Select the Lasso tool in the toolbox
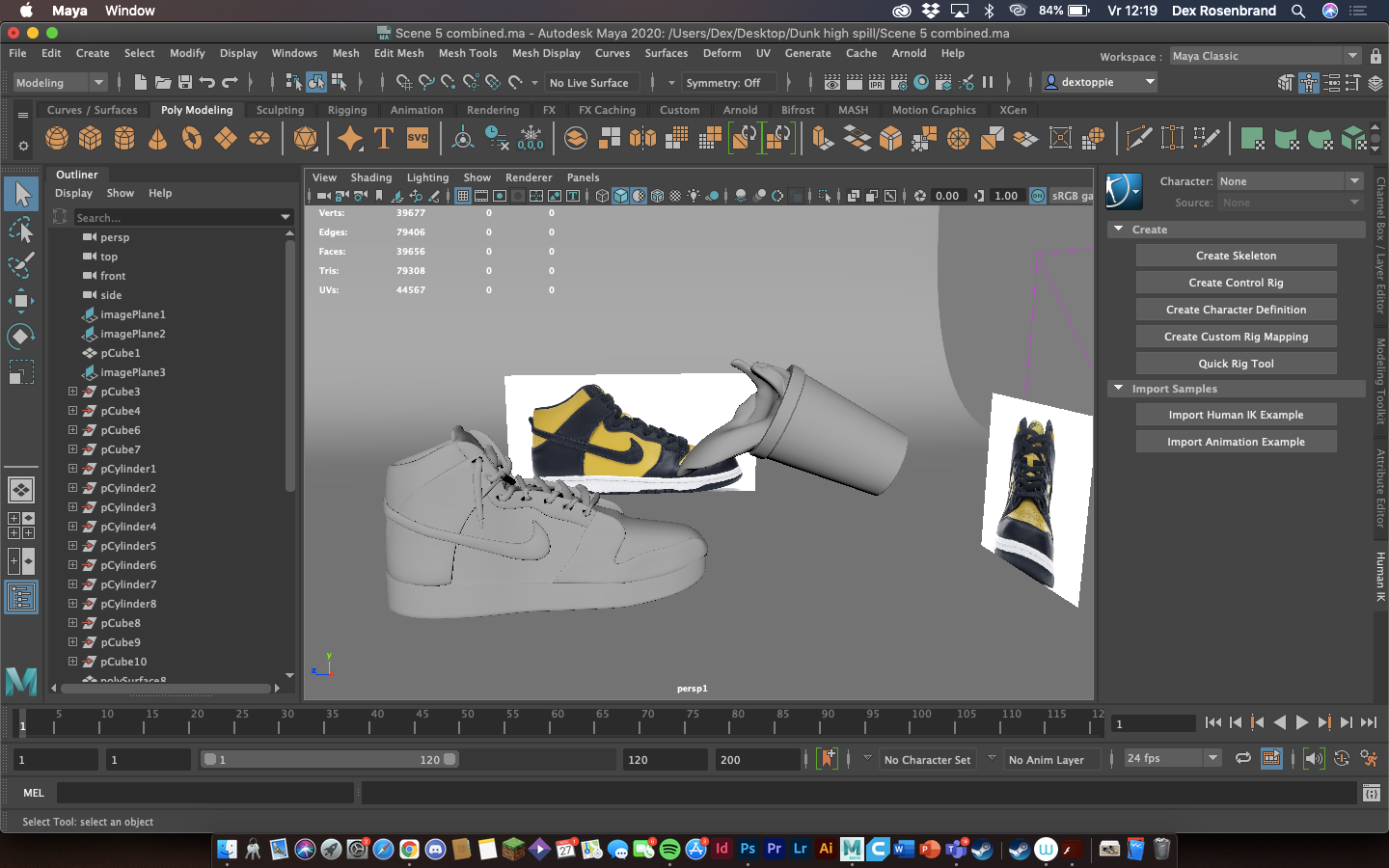 pos(21,230)
